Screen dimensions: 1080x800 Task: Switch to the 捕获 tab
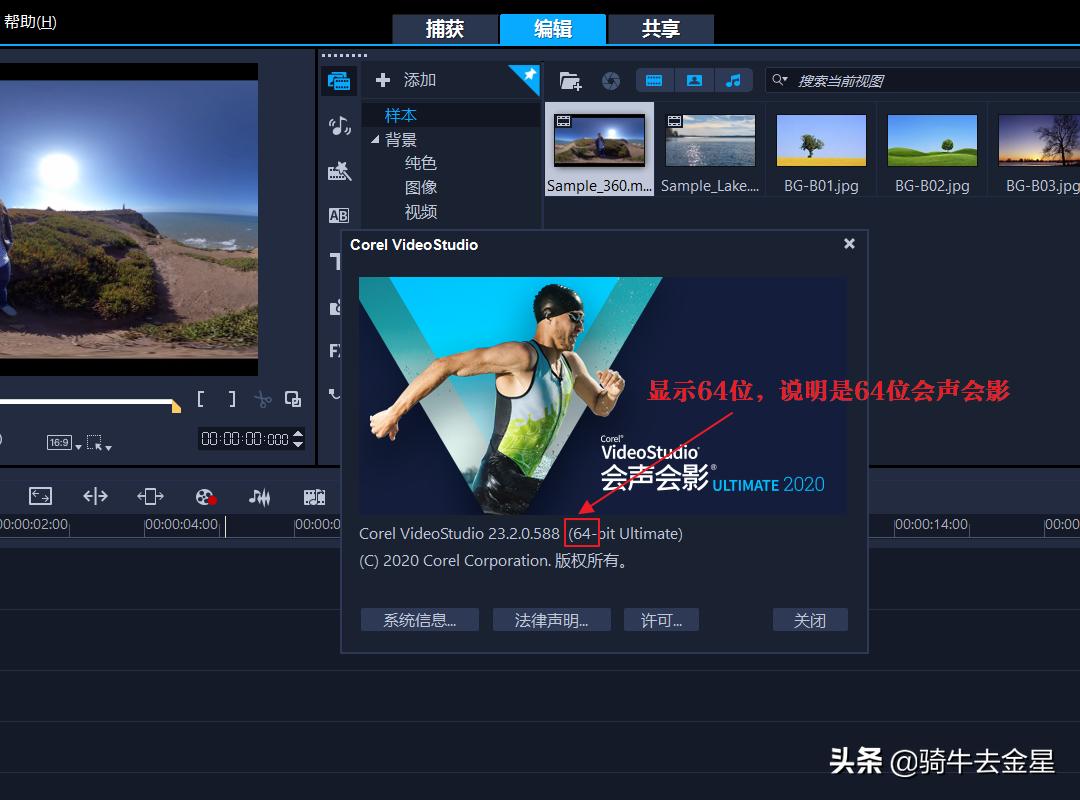tap(446, 29)
